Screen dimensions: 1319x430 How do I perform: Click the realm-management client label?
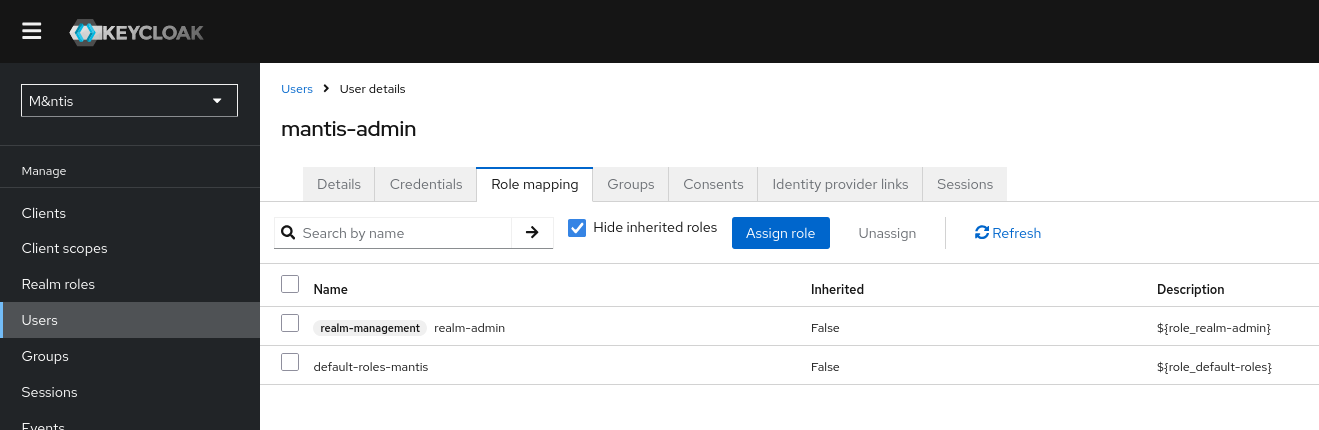tap(370, 328)
